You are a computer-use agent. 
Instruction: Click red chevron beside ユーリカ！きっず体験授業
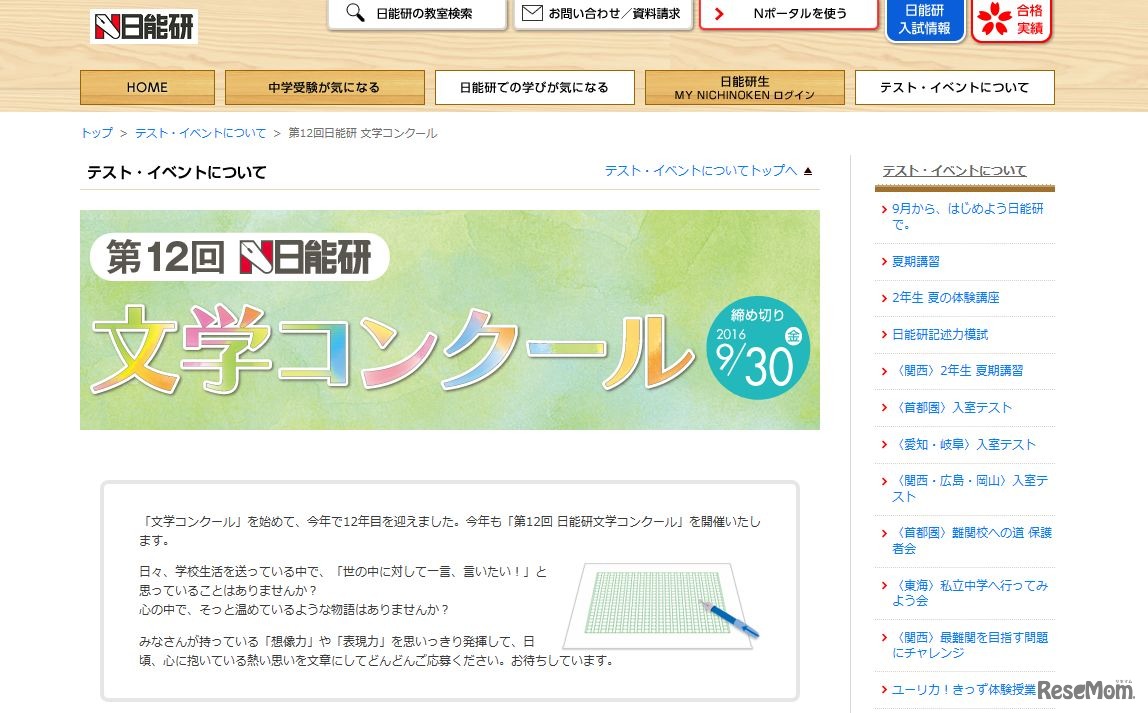pos(884,690)
